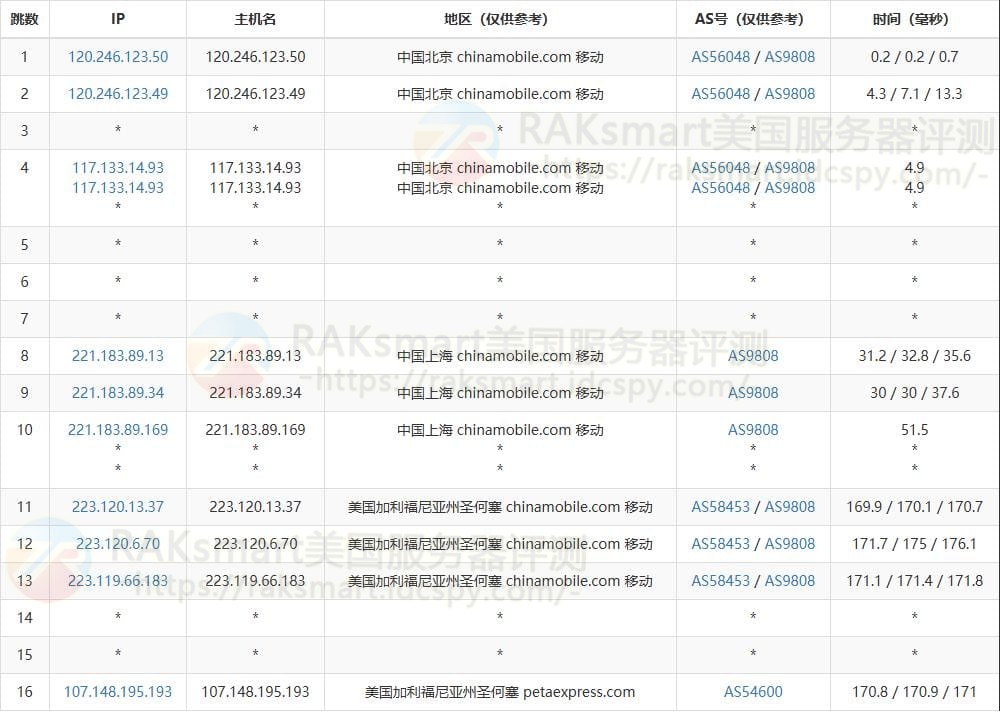Open IP link 223.120.13.37 in hop 11
Image resolution: width=1000 pixels, height=713 pixels.
pyautogui.click(x=118, y=507)
